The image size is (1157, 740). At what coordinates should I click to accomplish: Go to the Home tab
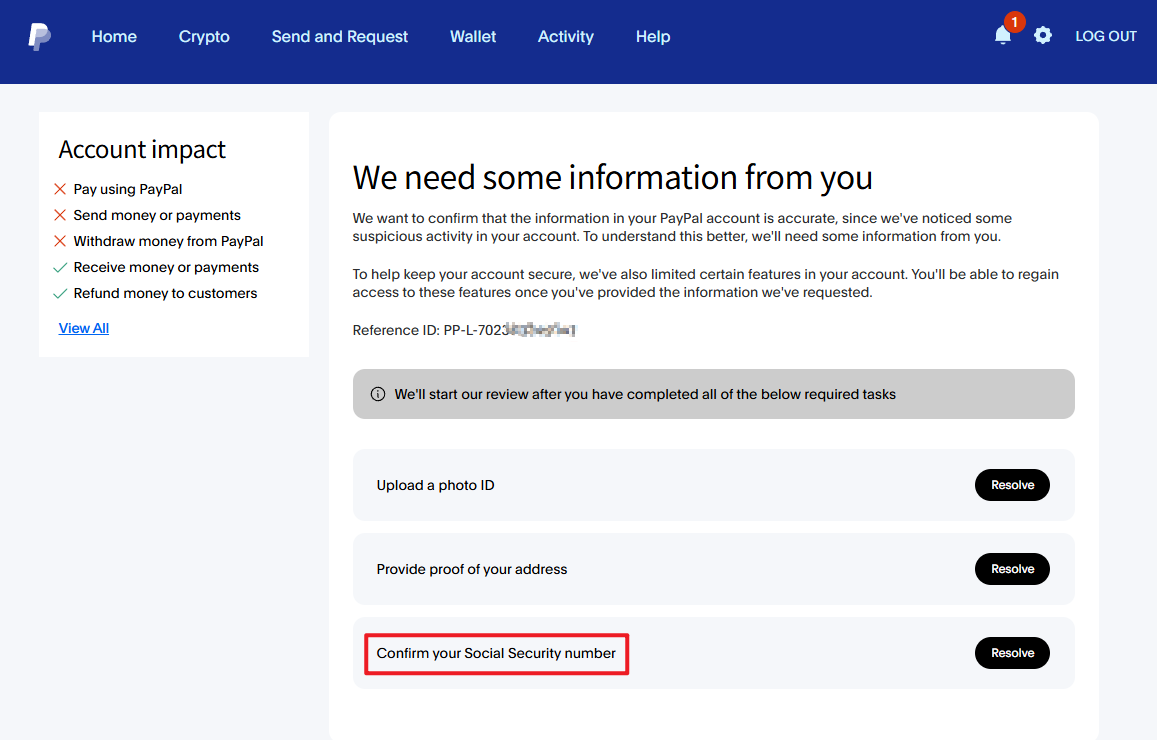pos(114,37)
